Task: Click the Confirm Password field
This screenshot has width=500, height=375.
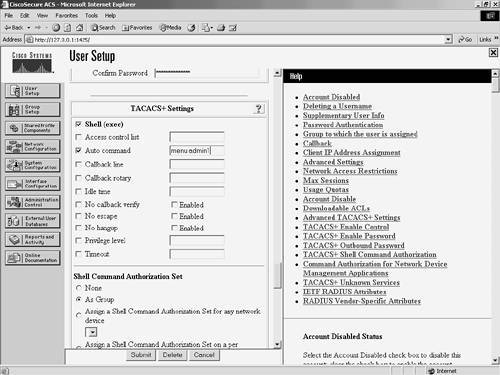Action: tap(207, 73)
